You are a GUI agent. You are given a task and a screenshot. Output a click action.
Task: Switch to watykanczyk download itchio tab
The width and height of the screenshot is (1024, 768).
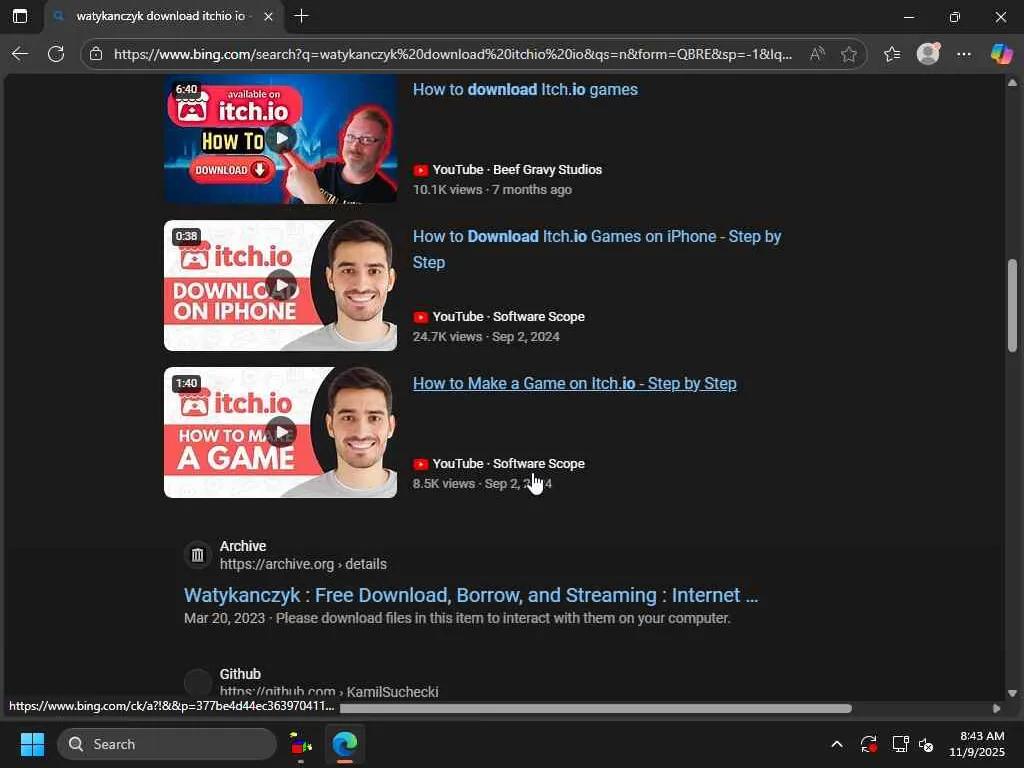(160, 16)
